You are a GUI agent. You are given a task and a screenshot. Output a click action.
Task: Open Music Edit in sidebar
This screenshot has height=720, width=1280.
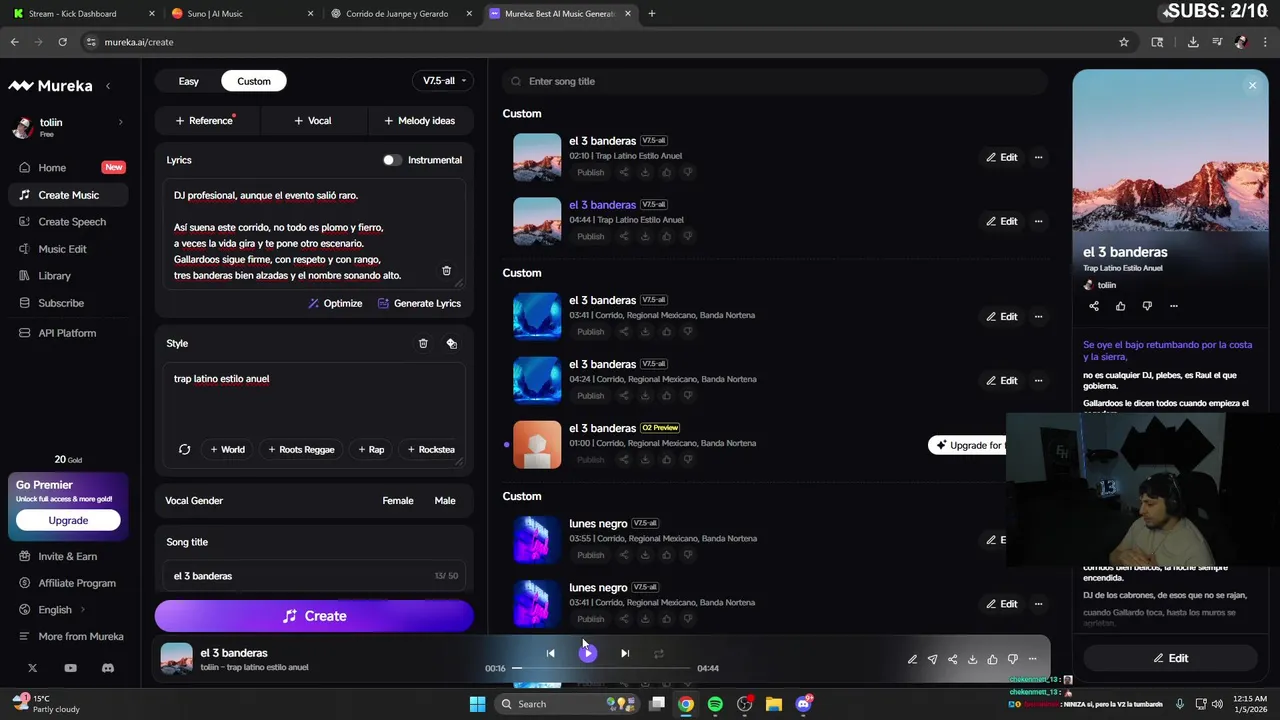(62, 249)
